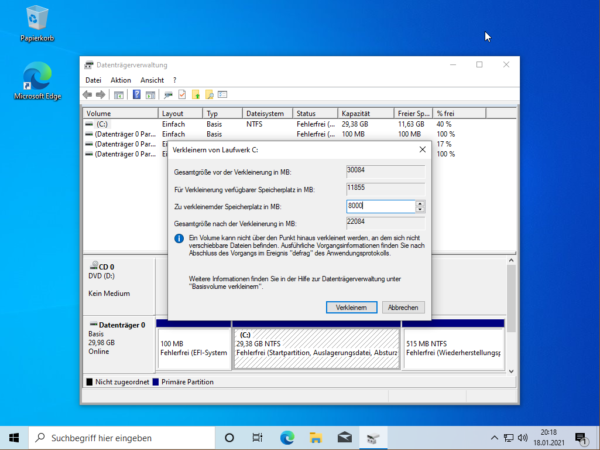Open the notification center icon
Screen dimensions: 600x450
582,438
